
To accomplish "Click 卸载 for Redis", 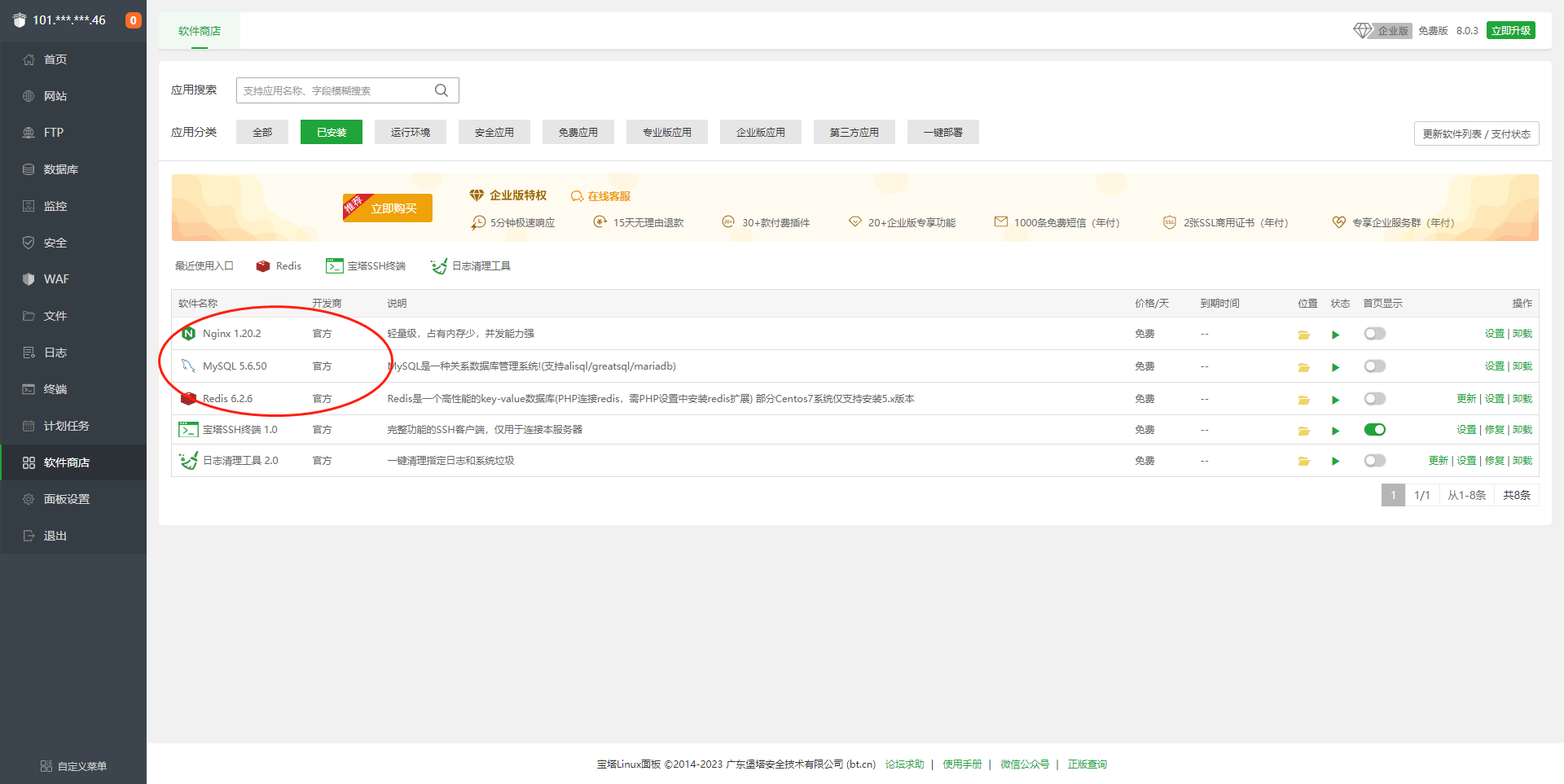I will click(1522, 399).
